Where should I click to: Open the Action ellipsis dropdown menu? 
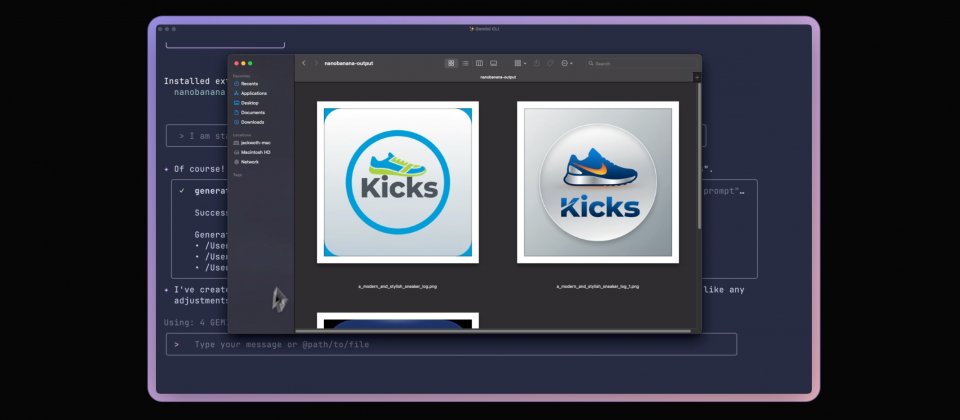(566, 63)
